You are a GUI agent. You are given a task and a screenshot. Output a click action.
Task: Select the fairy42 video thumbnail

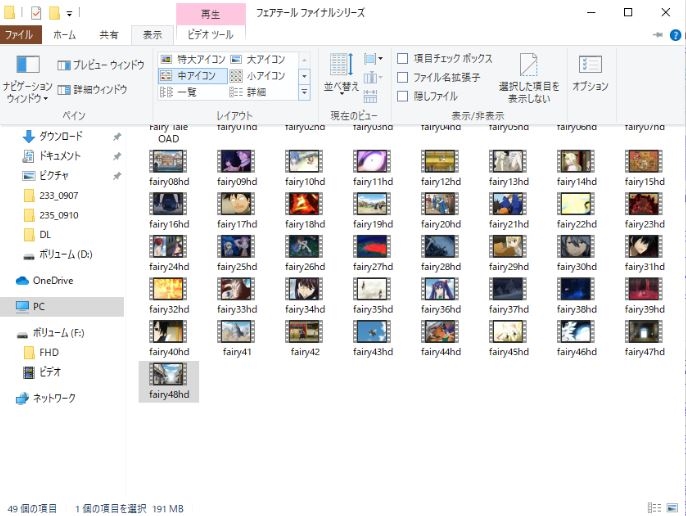click(304, 331)
